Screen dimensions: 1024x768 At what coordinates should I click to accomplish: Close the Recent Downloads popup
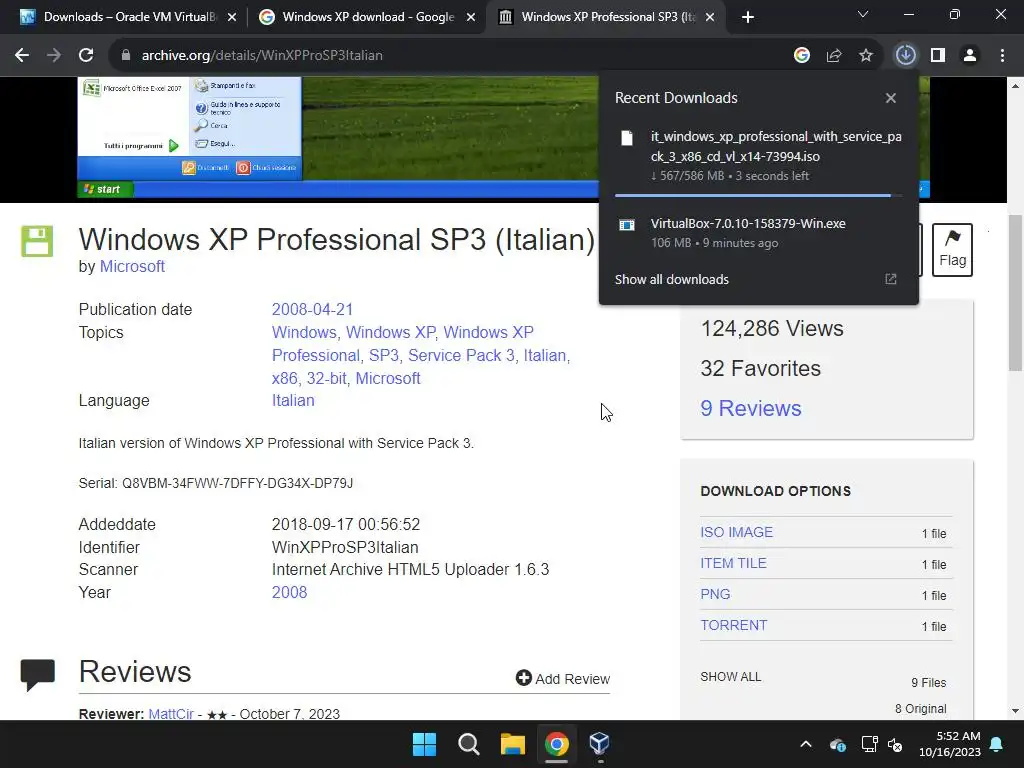pyautogui.click(x=891, y=98)
